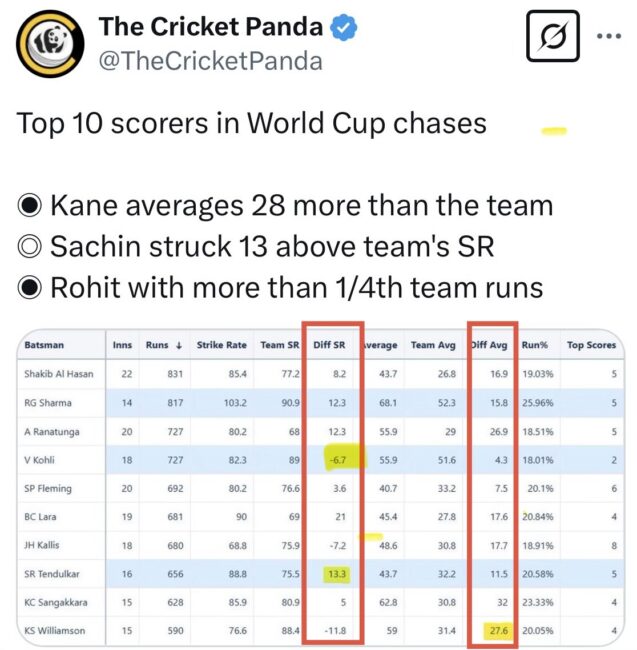Open The Cricket Panda display name

tap(211, 27)
